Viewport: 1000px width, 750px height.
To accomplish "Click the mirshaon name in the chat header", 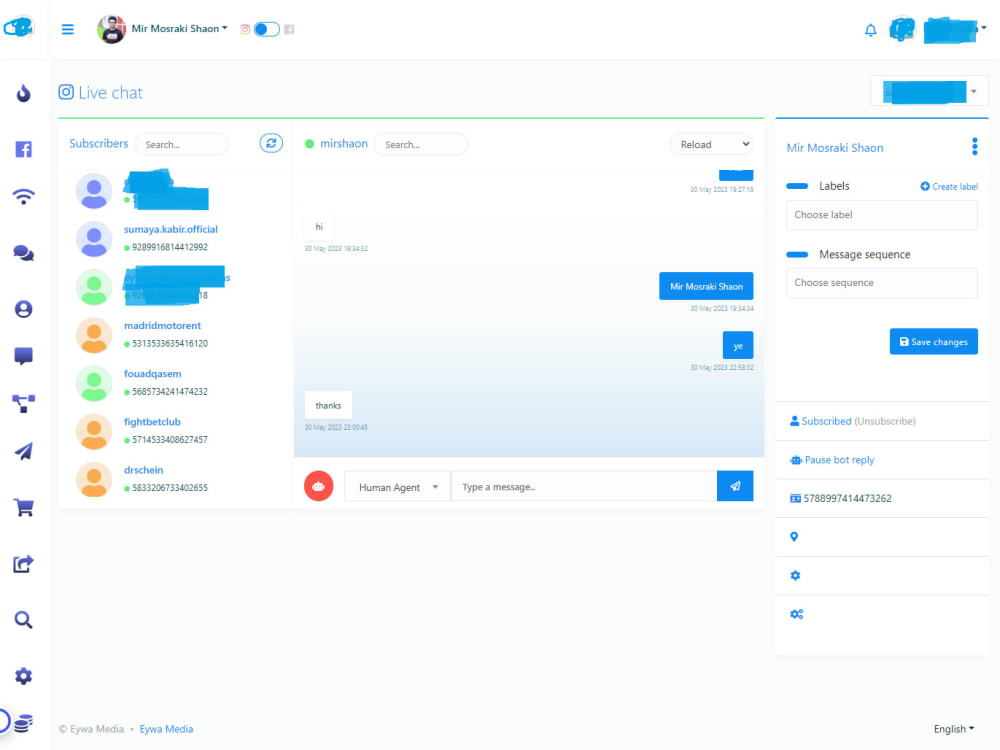I will 344,143.
